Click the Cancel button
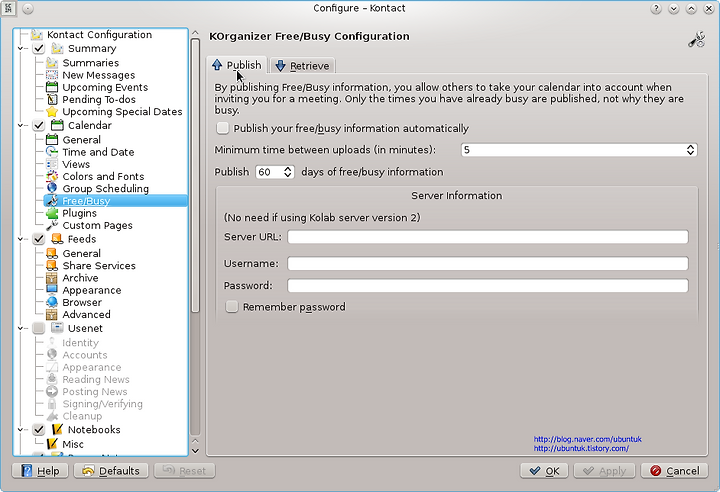This screenshot has height=492, width=720. [x=675, y=471]
